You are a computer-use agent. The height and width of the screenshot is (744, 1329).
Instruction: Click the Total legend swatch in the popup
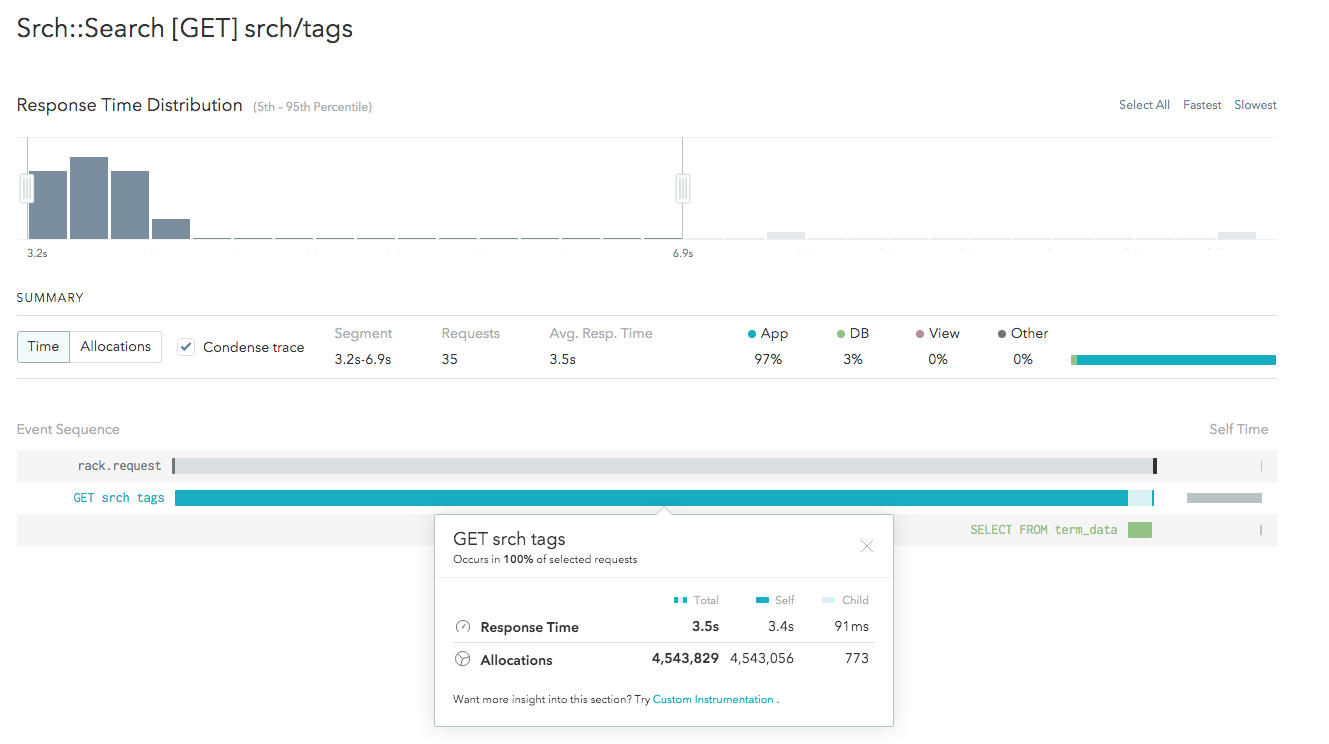pos(680,600)
